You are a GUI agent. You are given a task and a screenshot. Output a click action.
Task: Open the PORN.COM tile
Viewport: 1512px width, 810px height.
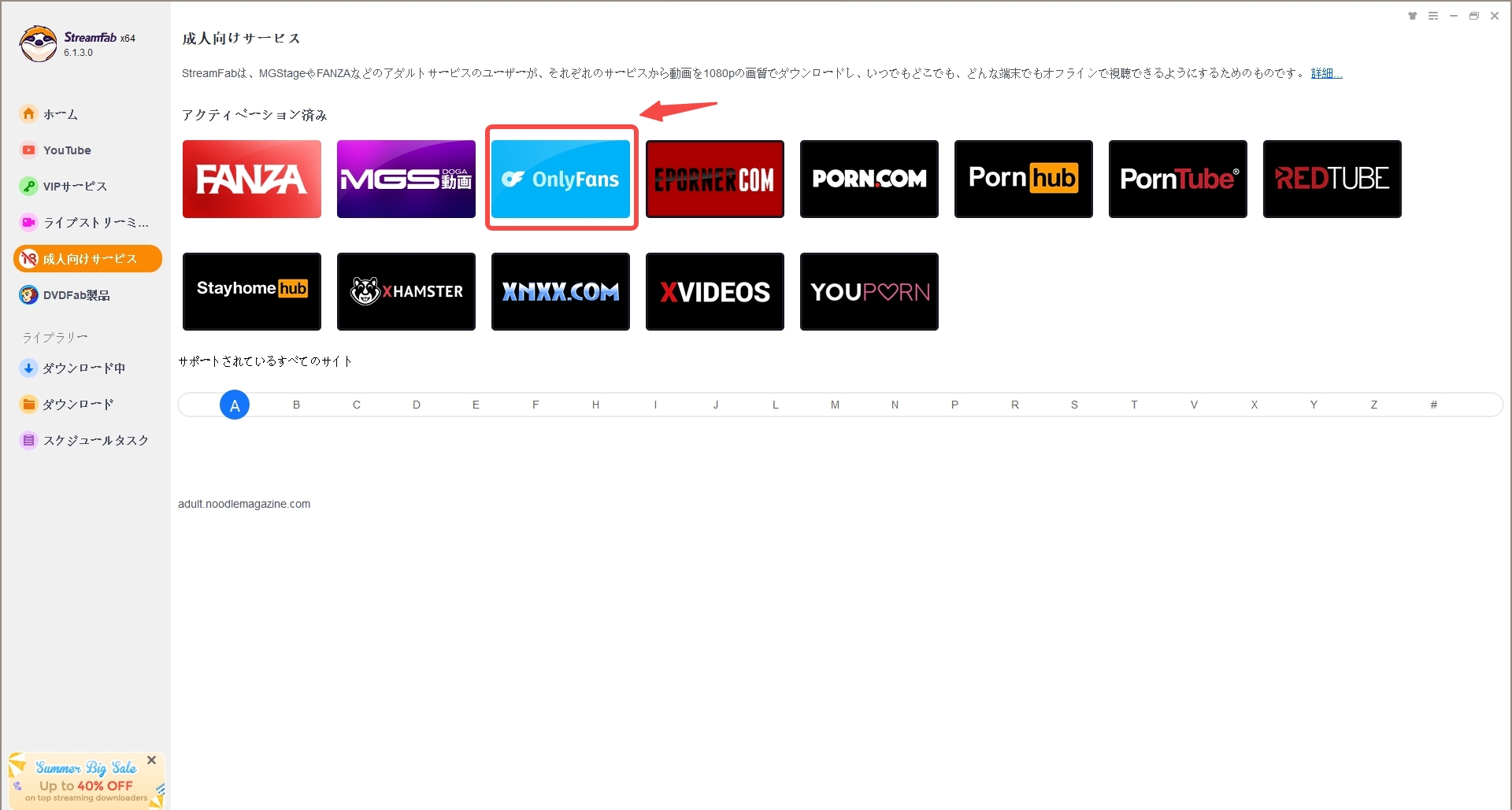click(869, 179)
